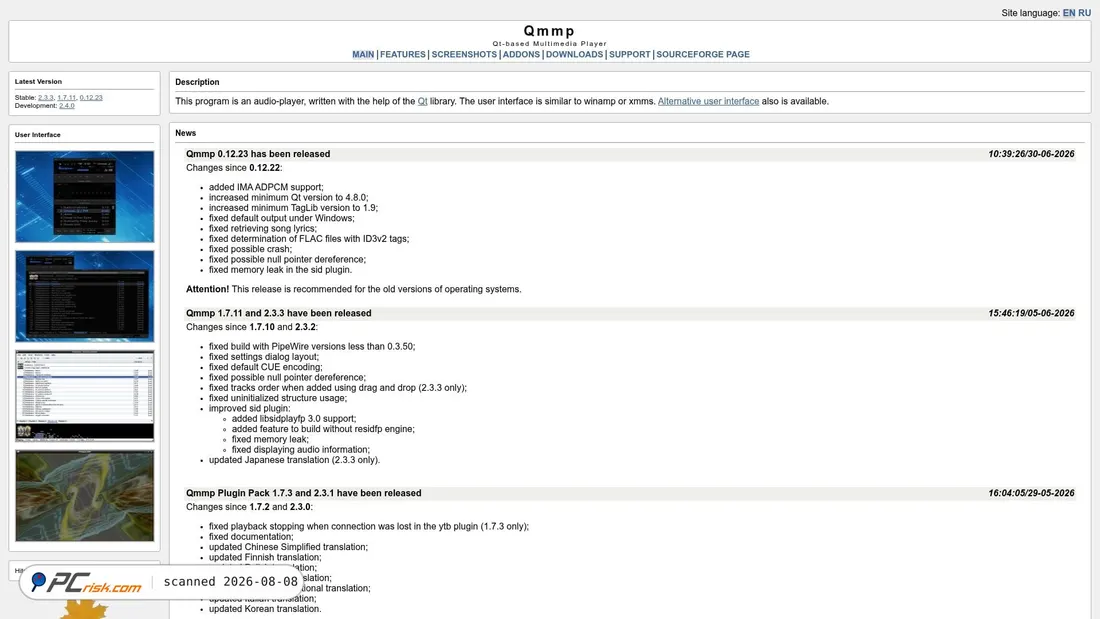Go to the SUPPORT page

[629, 54]
